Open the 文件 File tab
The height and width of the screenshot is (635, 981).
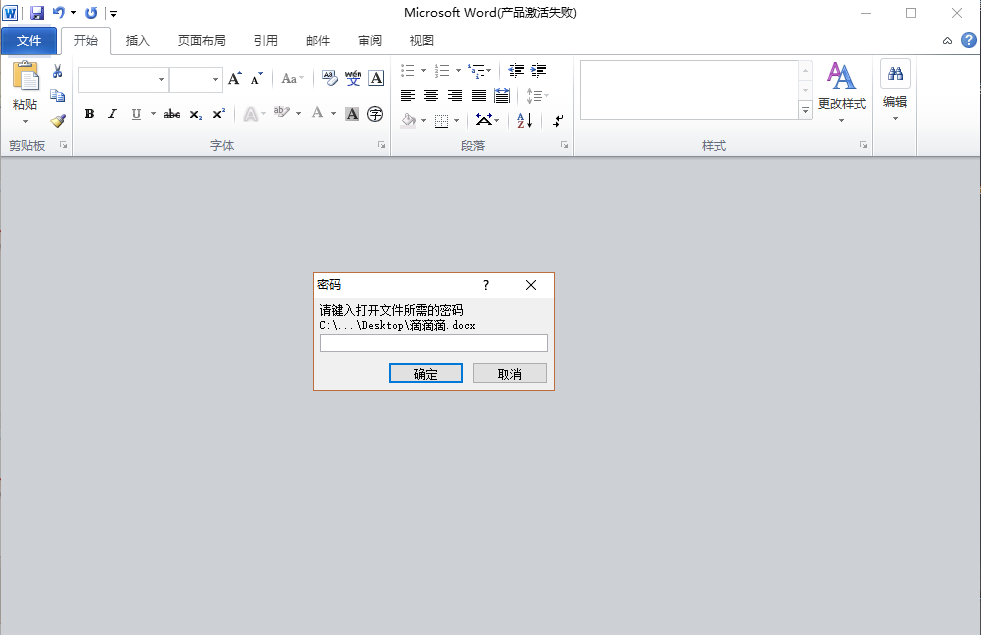click(29, 41)
